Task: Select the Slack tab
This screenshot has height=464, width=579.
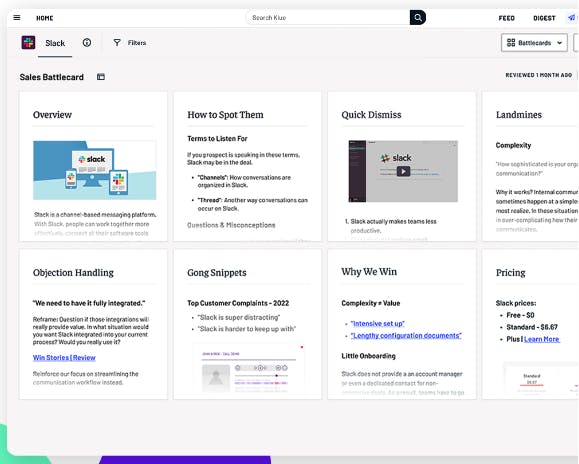Action: pos(55,43)
